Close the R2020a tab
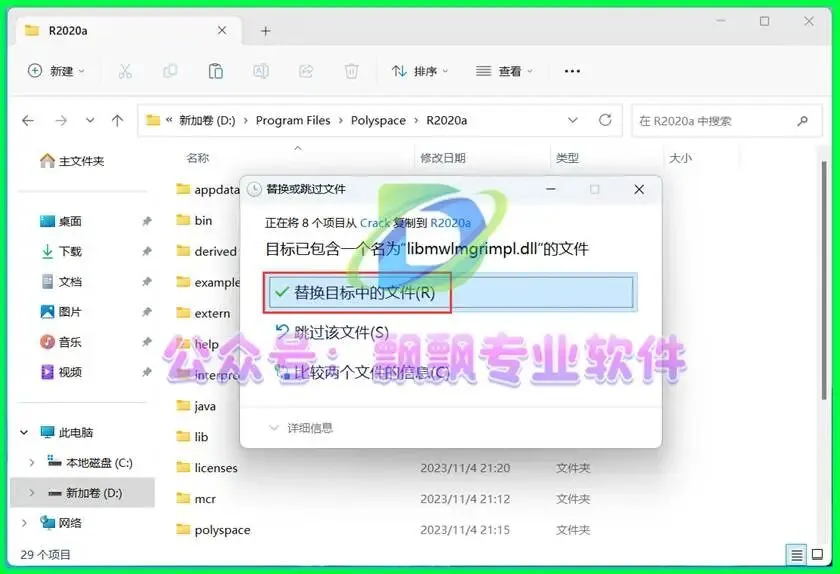 point(222,31)
